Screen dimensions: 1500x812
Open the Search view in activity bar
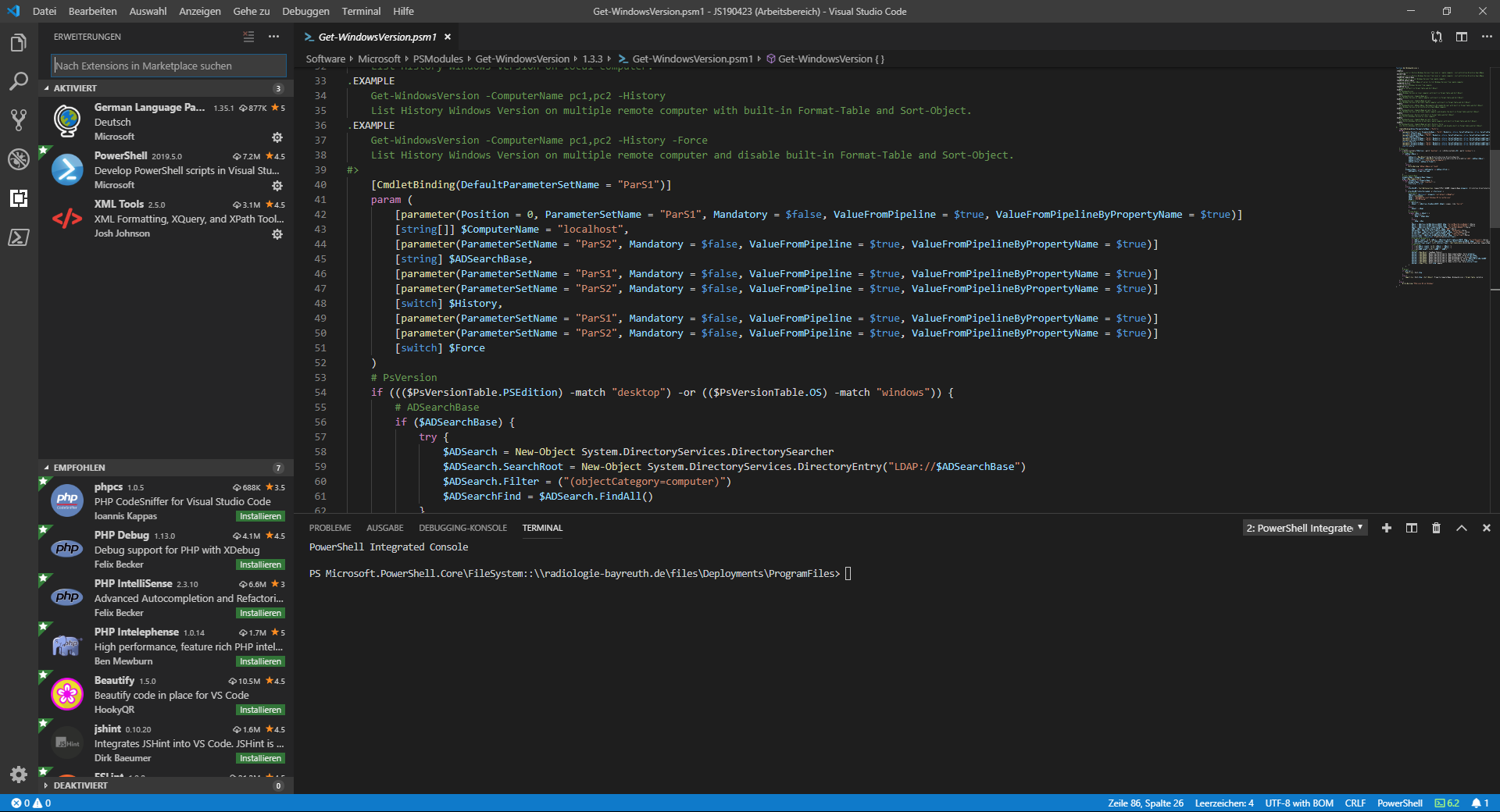[19, 81]
